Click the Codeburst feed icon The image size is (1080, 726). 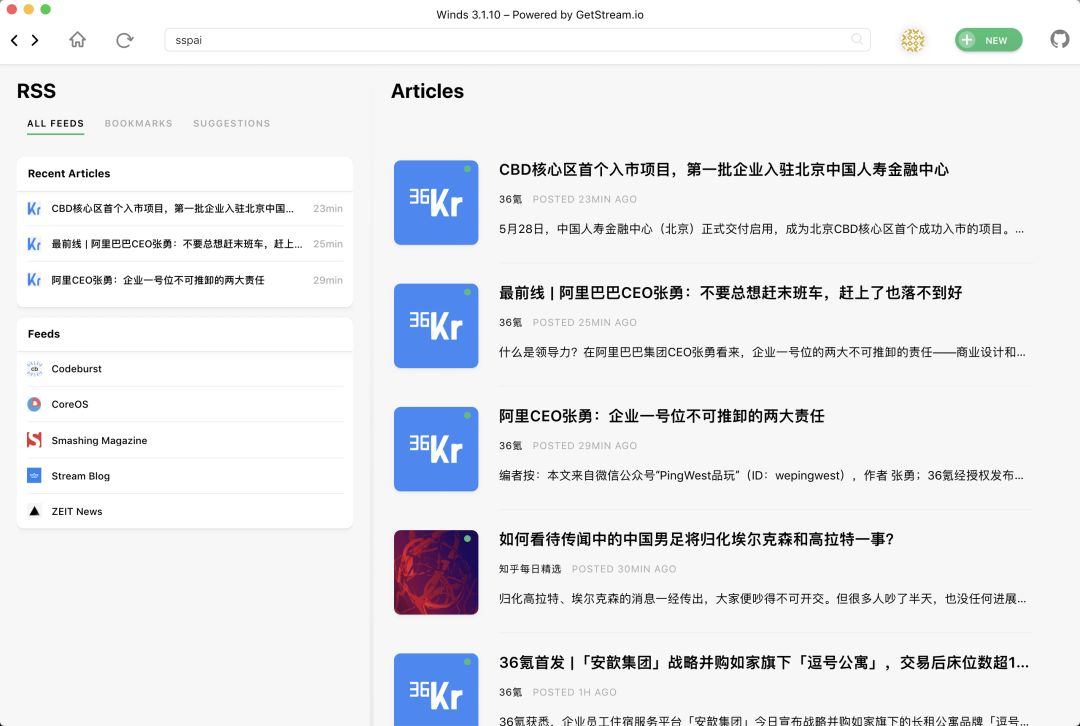pyautogui.click(x=34, y=369)
